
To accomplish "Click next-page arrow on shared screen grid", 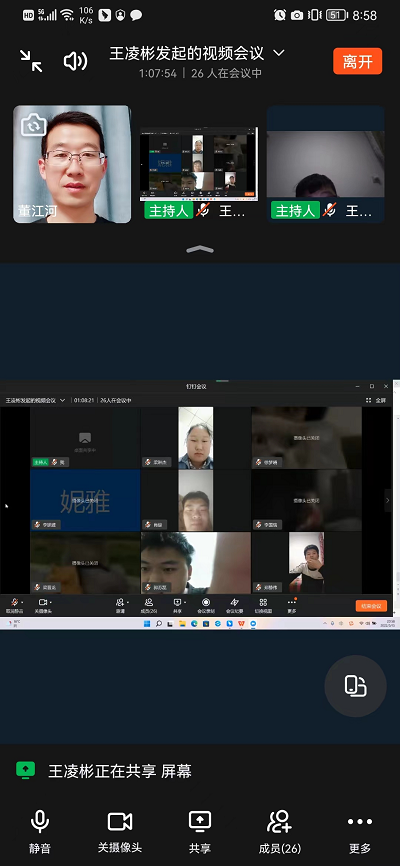I will 388,500.
